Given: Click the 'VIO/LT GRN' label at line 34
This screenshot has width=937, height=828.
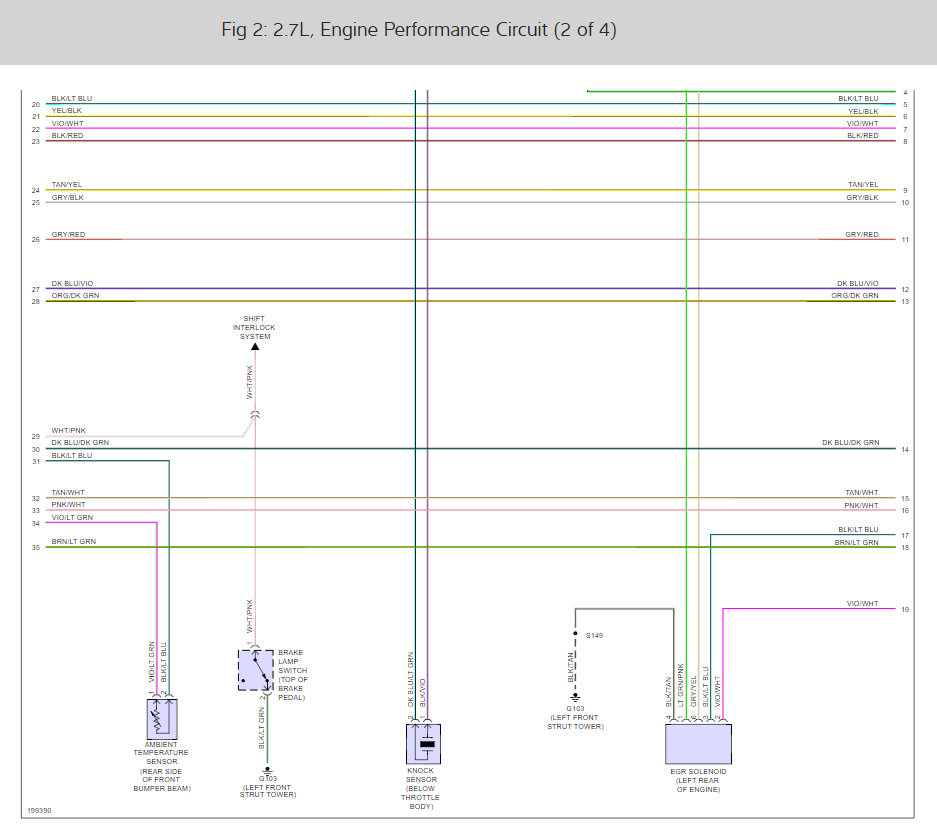Looking at the screenshot, I should point(72,518).
